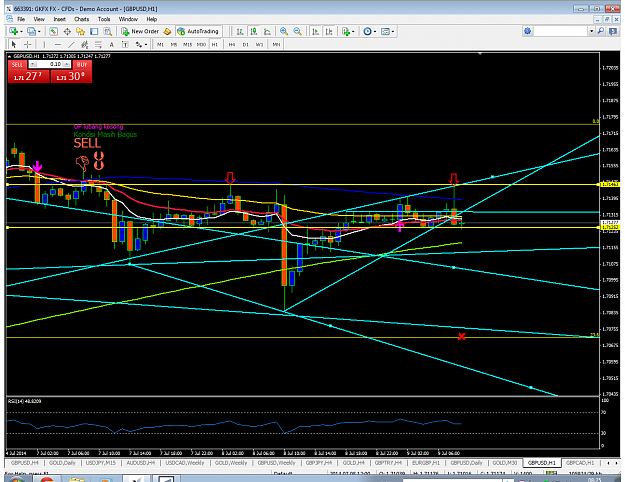Select the crosshair tool

click(27, 44)
